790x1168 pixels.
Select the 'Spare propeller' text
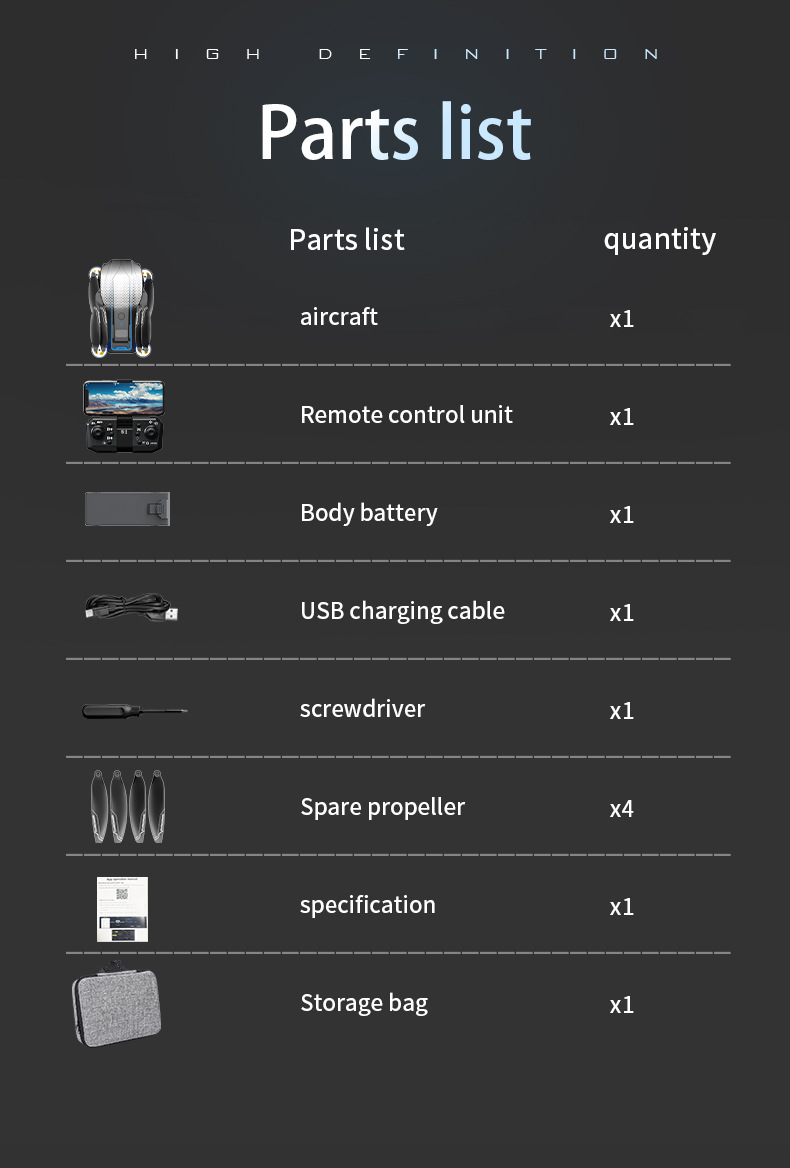point(382,807)
